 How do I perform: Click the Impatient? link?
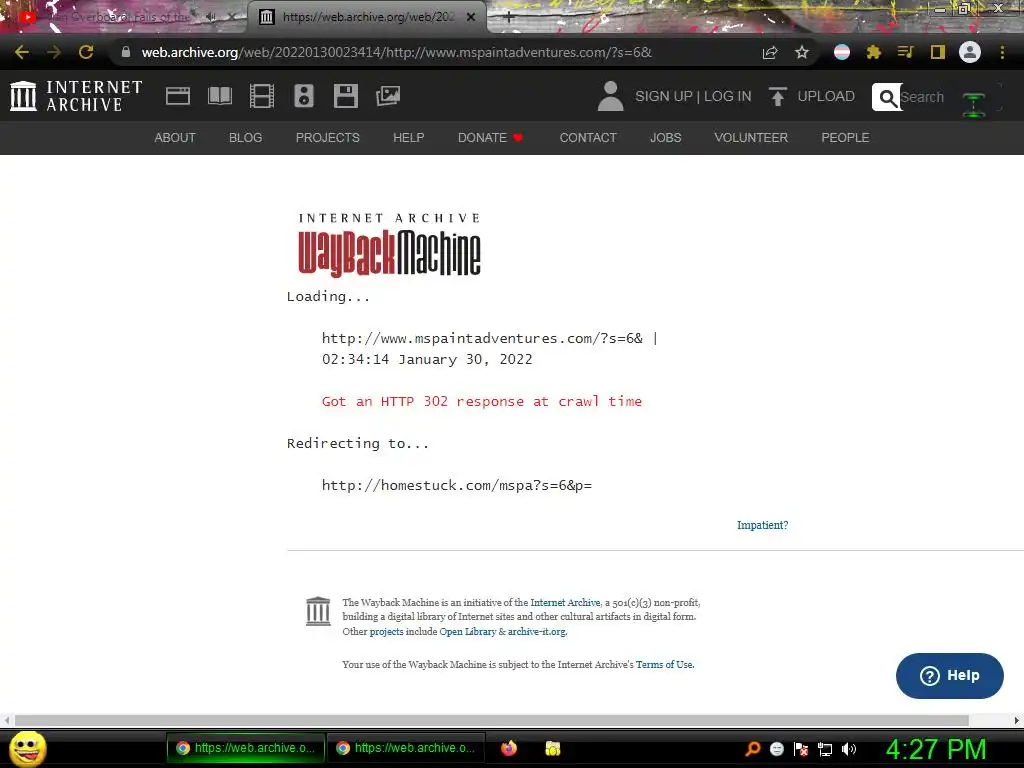762,525
